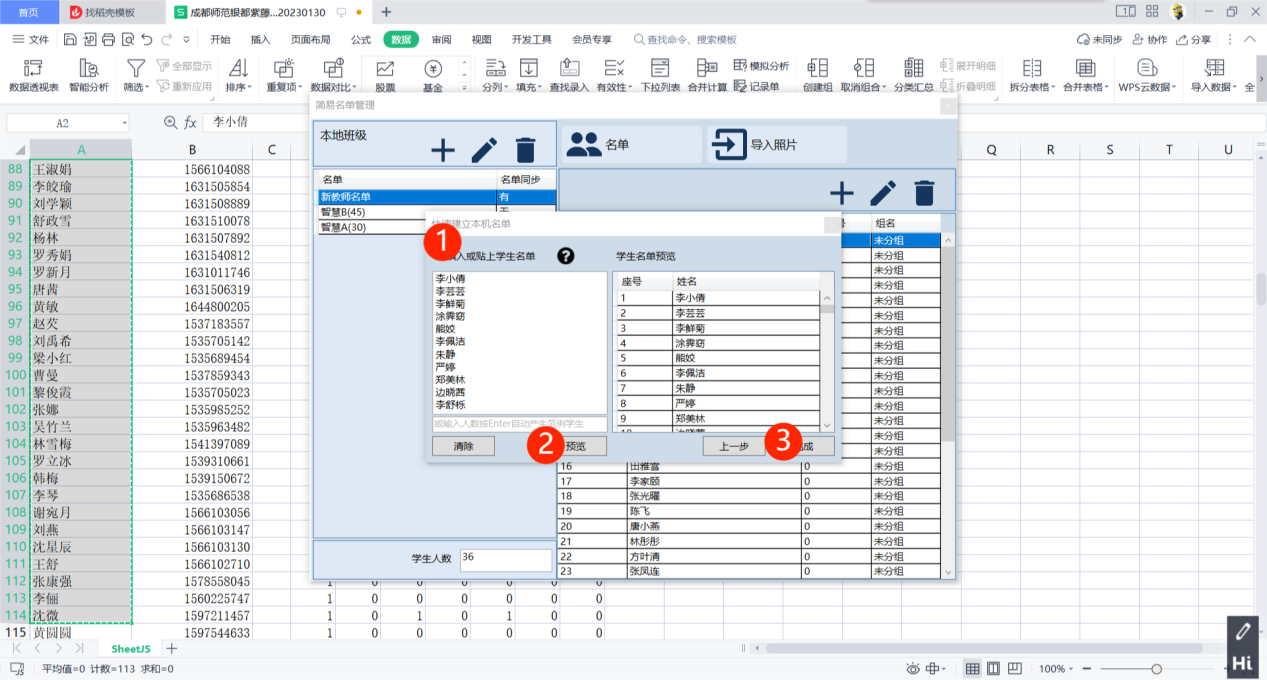Click the black question mark help icon
Screen dimensions: 1267x680
565,257
